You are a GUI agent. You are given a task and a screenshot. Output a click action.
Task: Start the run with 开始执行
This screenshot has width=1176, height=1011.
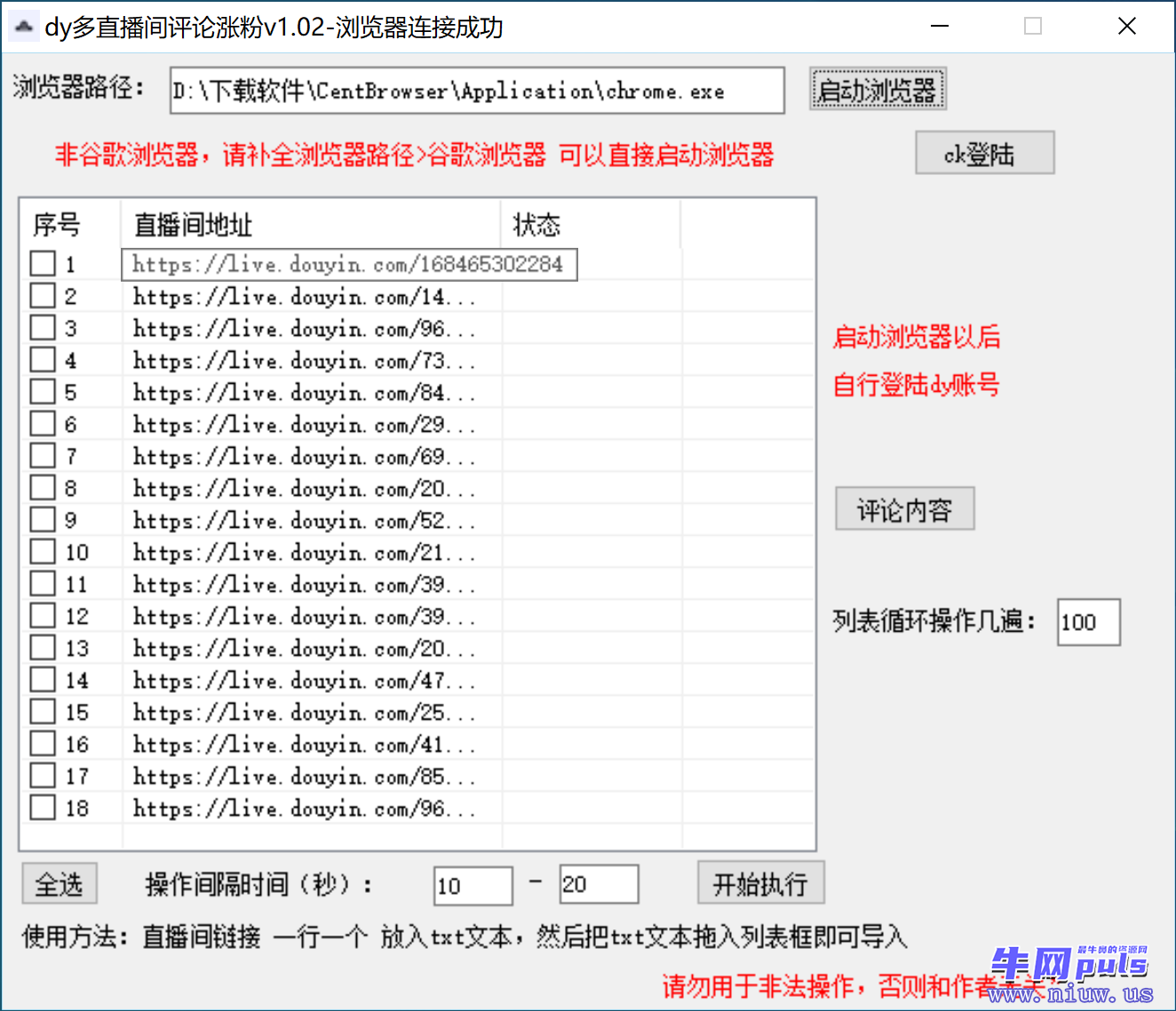click(x=761, y=883)
